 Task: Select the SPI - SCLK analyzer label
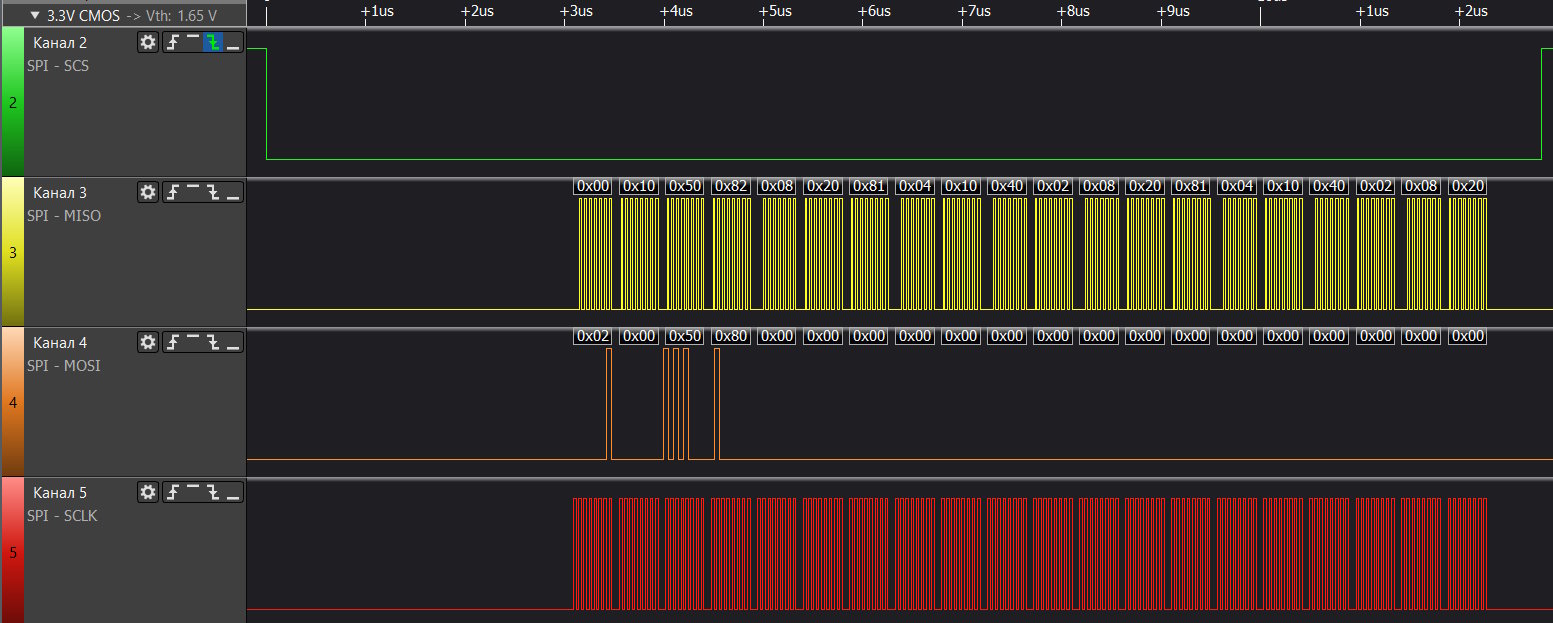[x=62, y=516]
